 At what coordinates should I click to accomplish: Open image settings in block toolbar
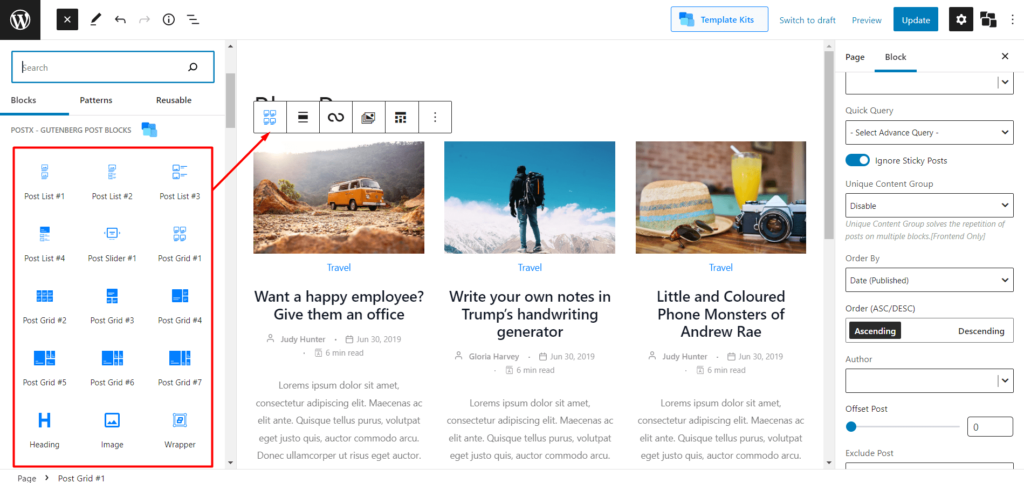pyautogui.click(x=368, y=117)
